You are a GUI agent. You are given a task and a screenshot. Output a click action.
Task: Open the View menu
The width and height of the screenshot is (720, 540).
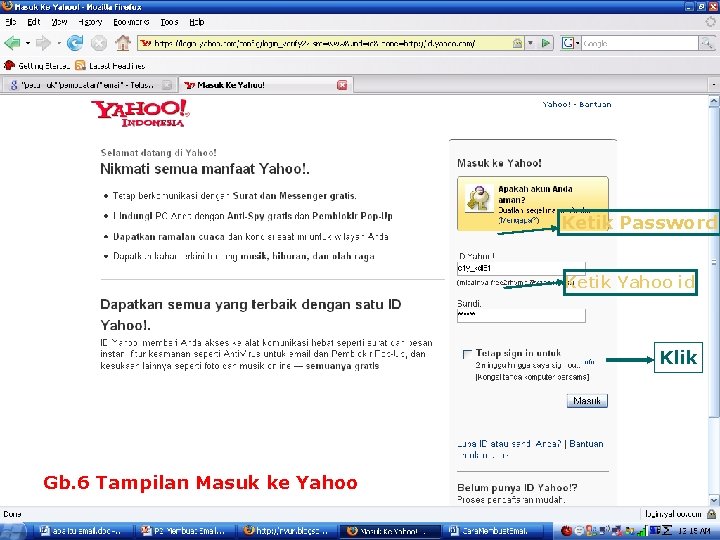[59, 22]
